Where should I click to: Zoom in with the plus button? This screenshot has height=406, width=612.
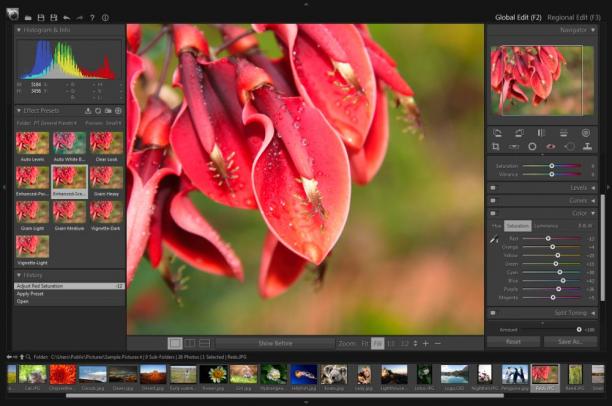point(426,344)
